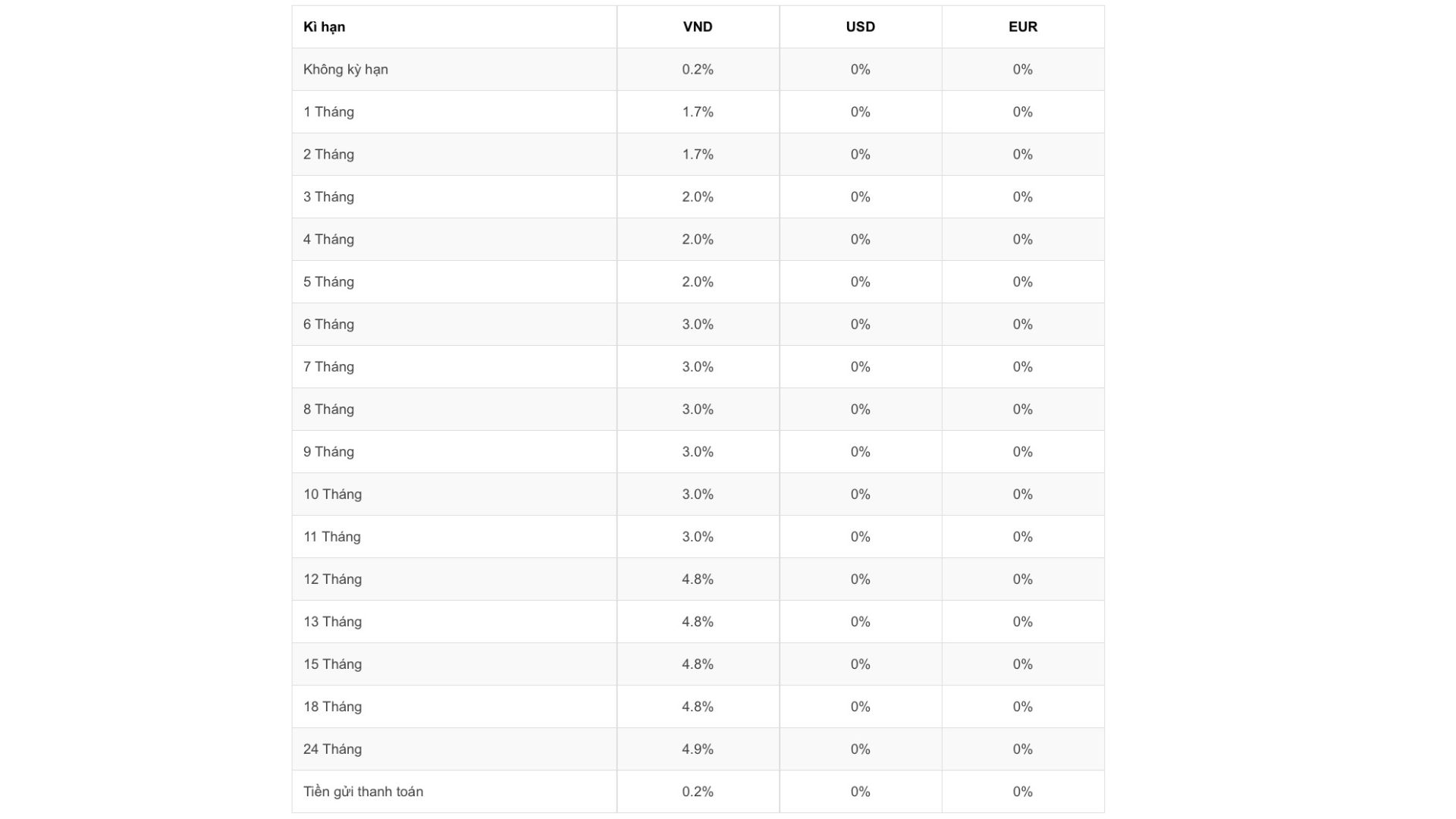Select the Không kỳ hạn row label
Image resolution: width=1456 pixels, height=819 pixels.
[x=346, y=69]
